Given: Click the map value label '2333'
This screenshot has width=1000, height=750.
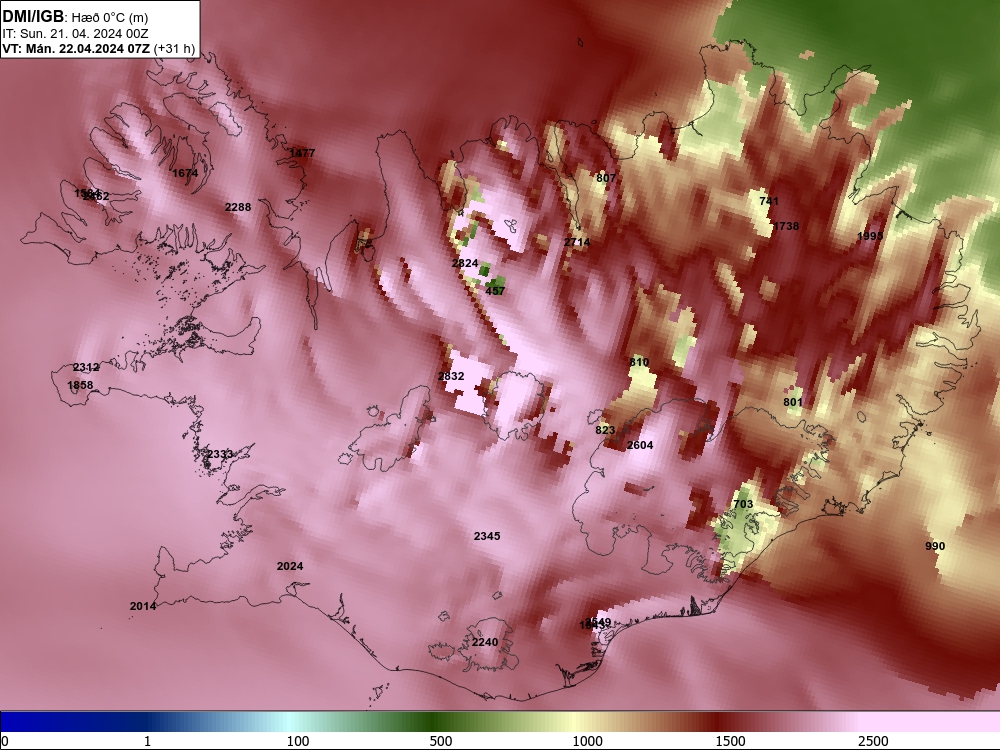Looking at the screenshot, I should pos(219,454).
